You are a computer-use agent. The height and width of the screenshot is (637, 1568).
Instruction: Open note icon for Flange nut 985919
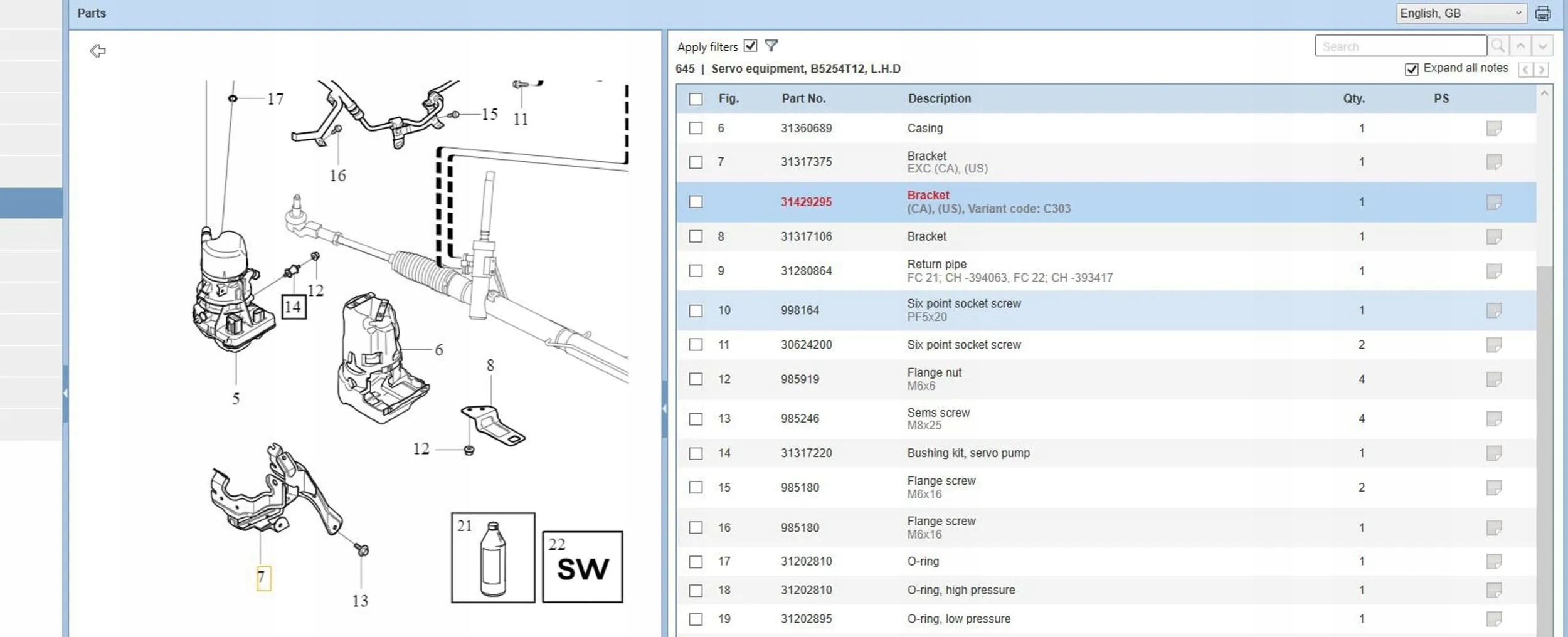pos(1494,379)
